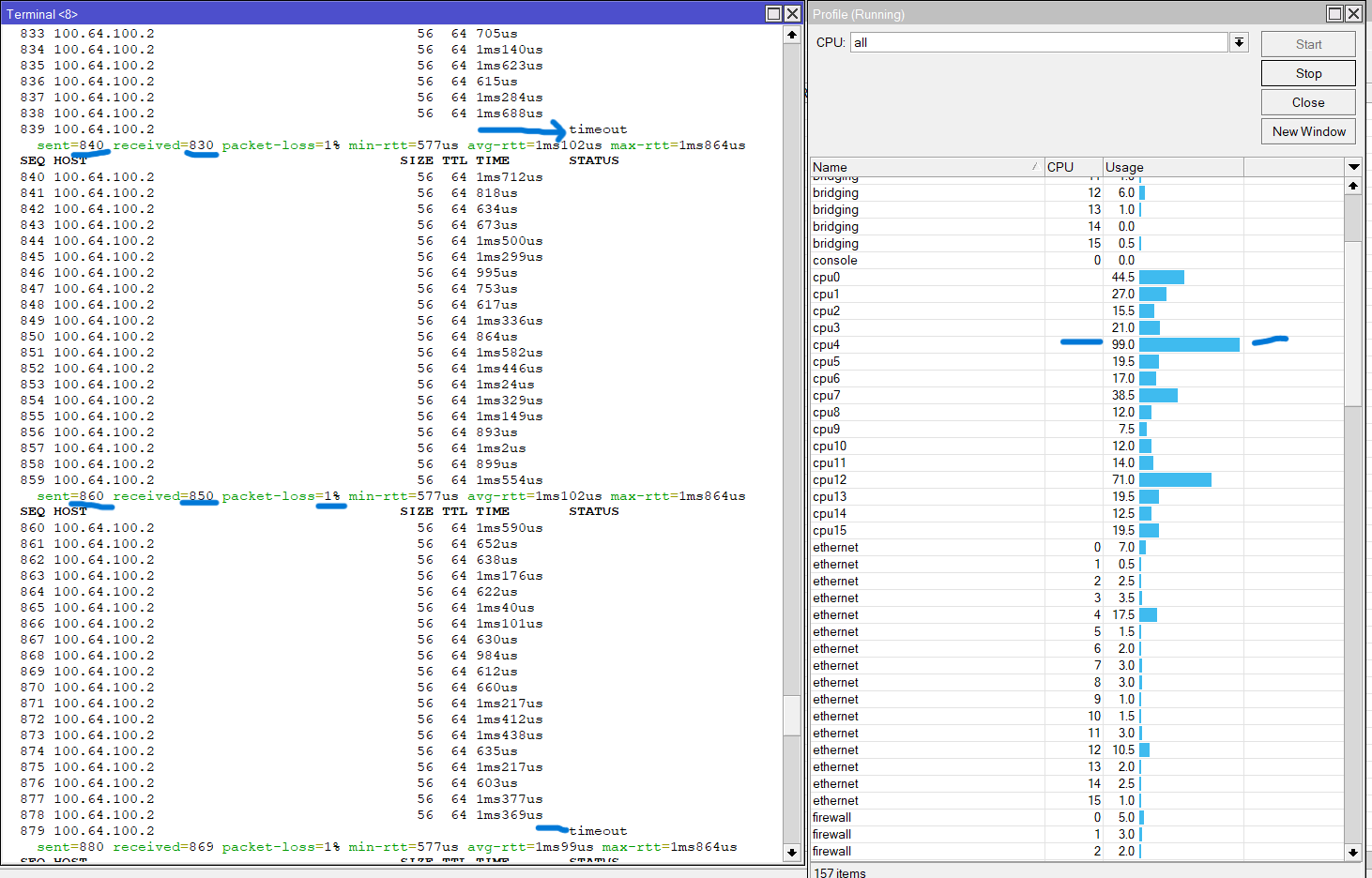The width and height of the screenshot is (1372, 878).
Task: Maximize the Terminal <8> window
Action: coord(773,13)
